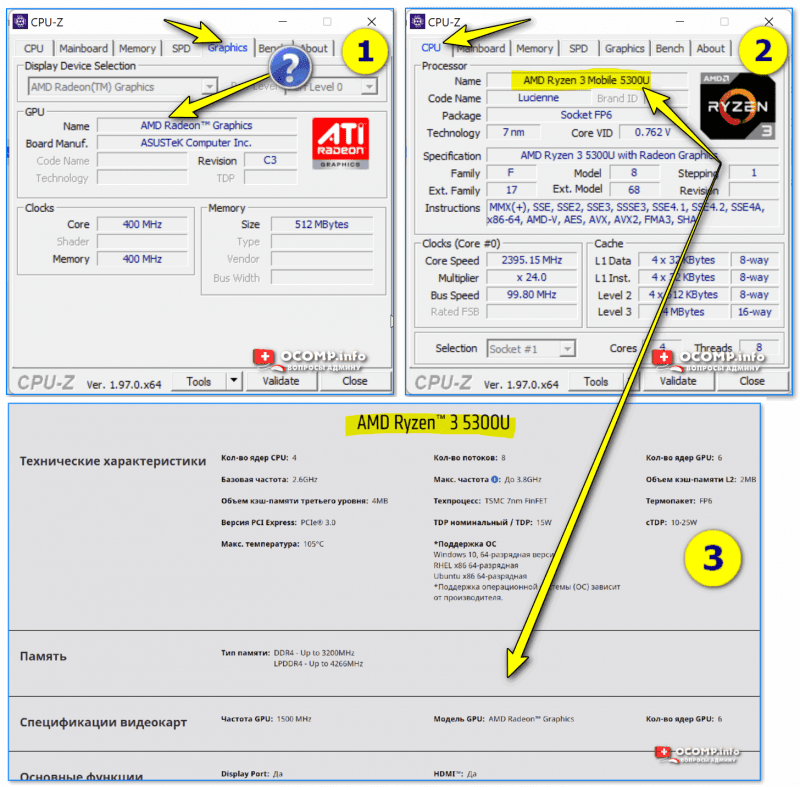Click Спецификации видеокарт section heading
The width and height of the screenshot is (800, 787).
[x=103, y=722]
